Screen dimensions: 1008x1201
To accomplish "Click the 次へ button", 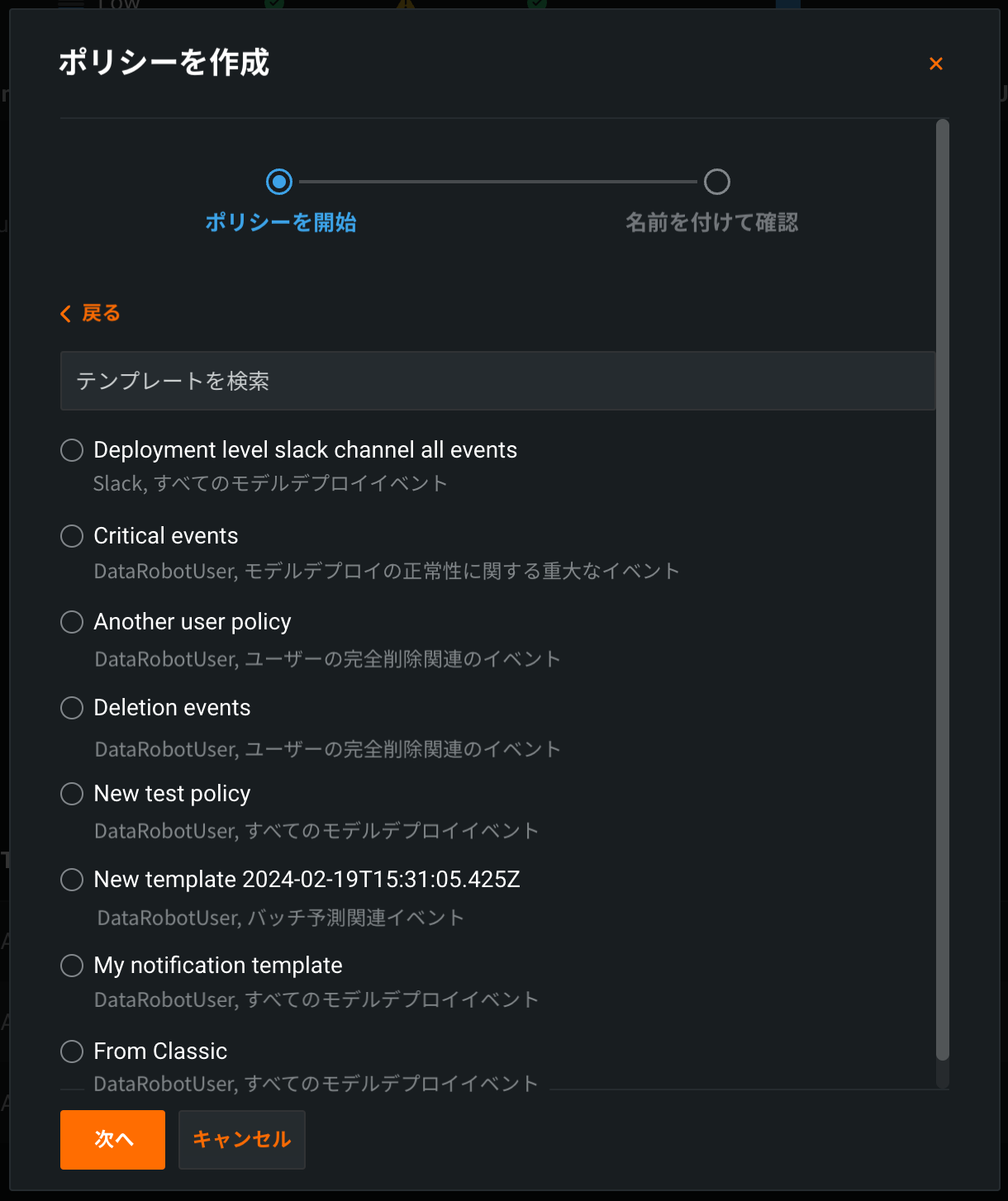I will pos(112,1140).
